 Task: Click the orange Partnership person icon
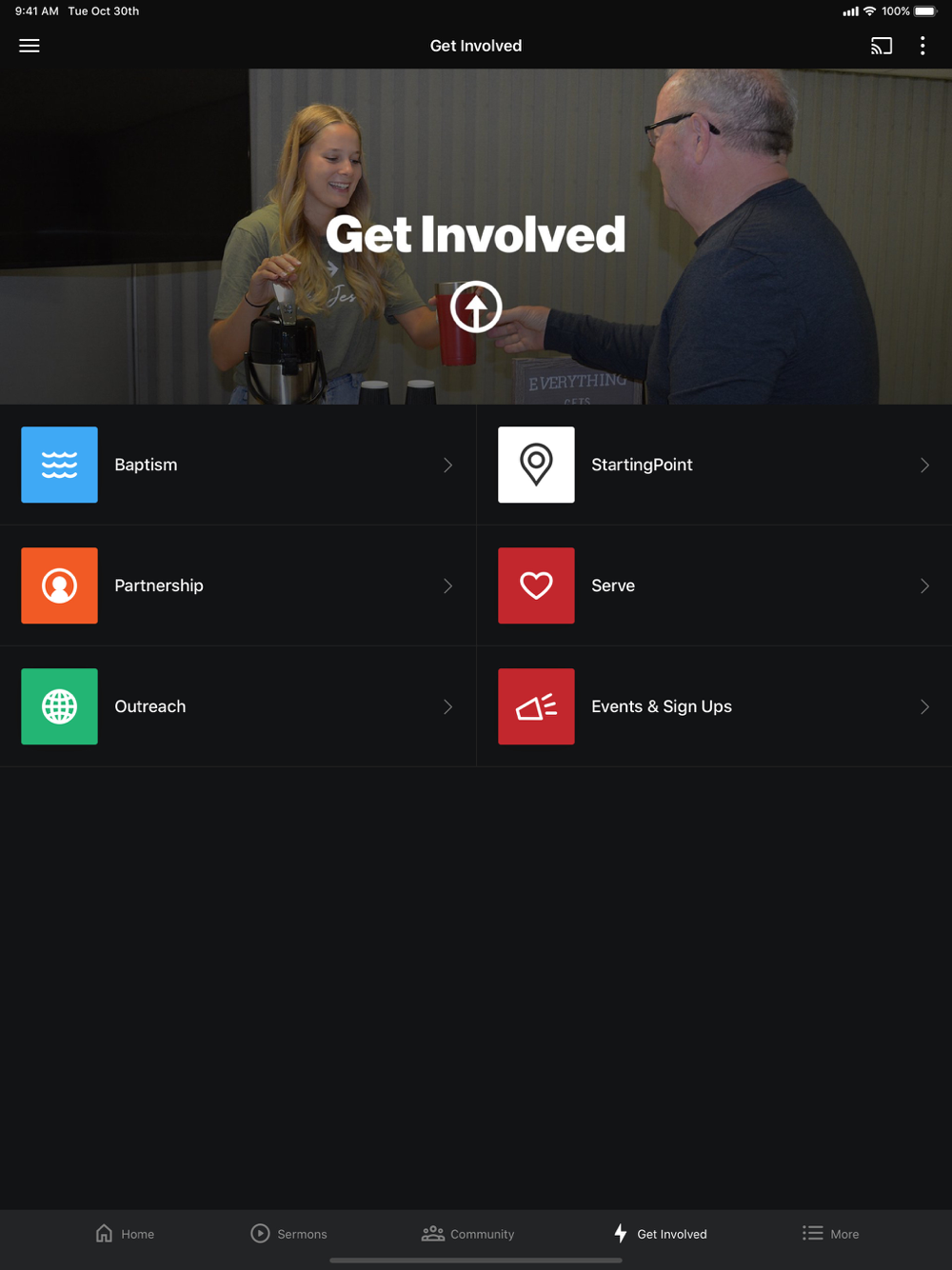(x=59, y=585)
